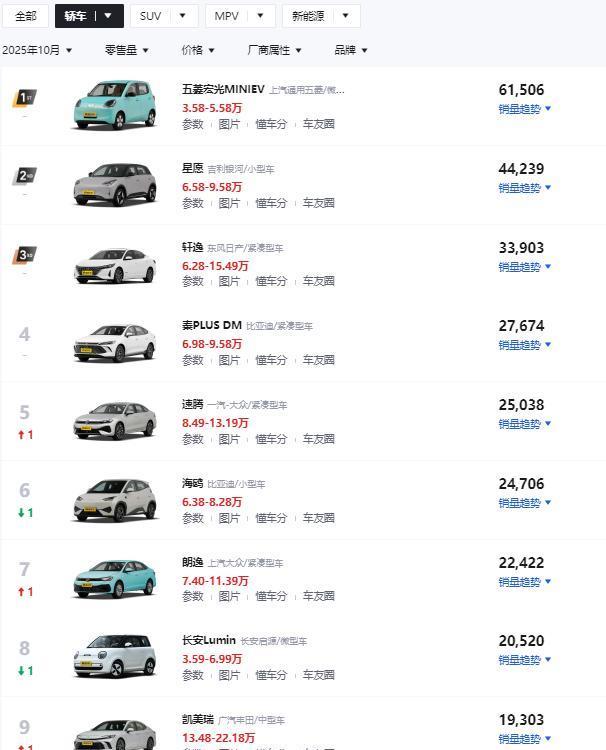Click the rank 1 gold badge icon
The image size is (606, 750).
pos(25,98)
